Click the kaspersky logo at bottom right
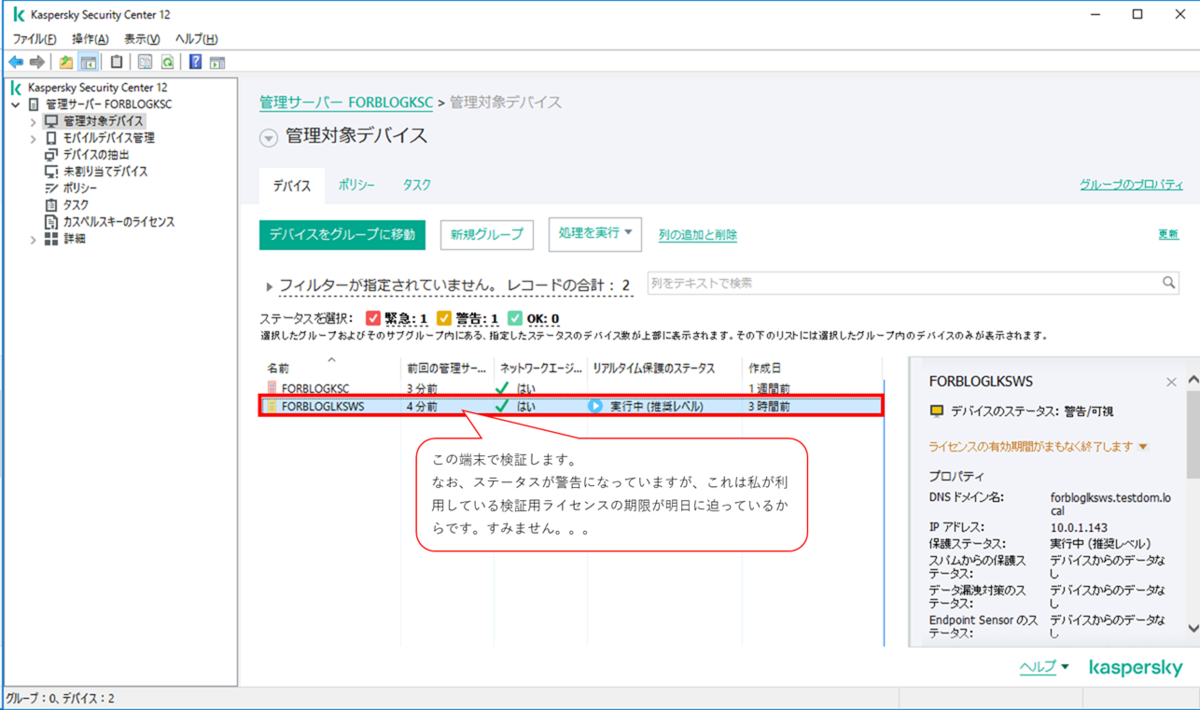 click(x=1135, y=667)
